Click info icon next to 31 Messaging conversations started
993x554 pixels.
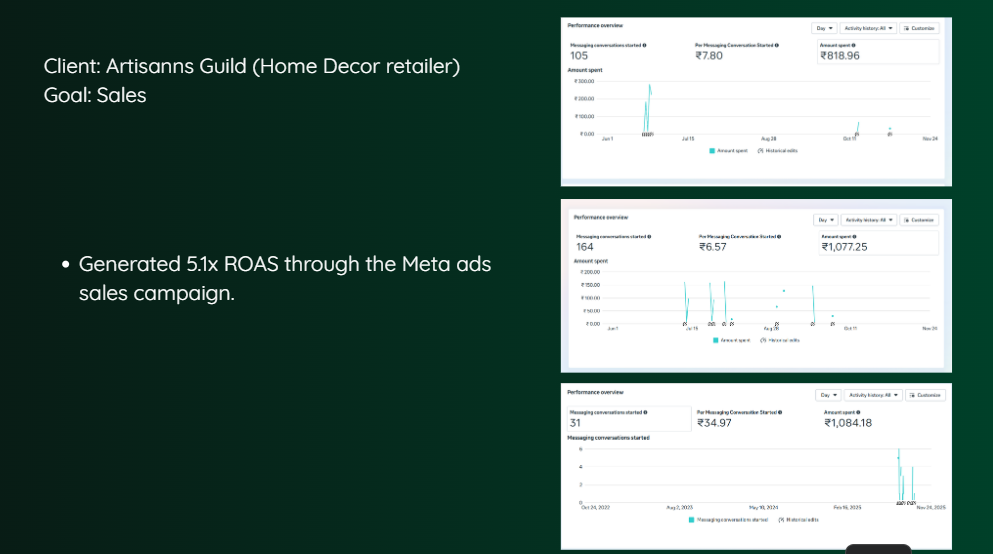click(x=645, y=412)
